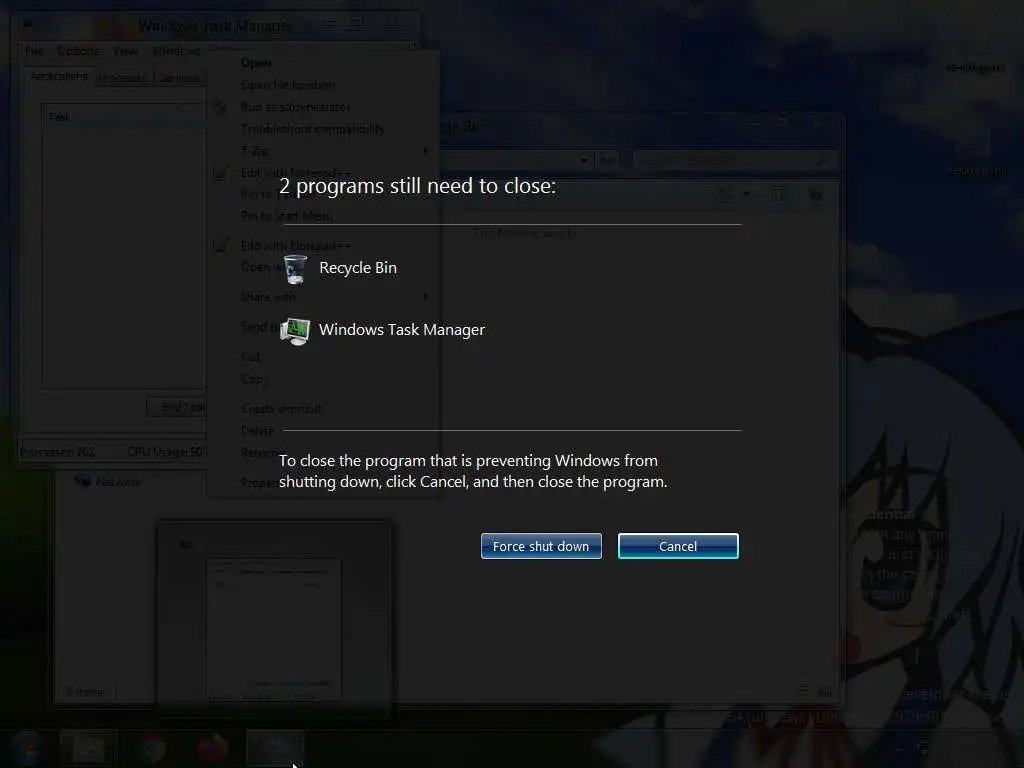
Task: Select the Recycle Bin trash can icon
Action: coord(295,269)
